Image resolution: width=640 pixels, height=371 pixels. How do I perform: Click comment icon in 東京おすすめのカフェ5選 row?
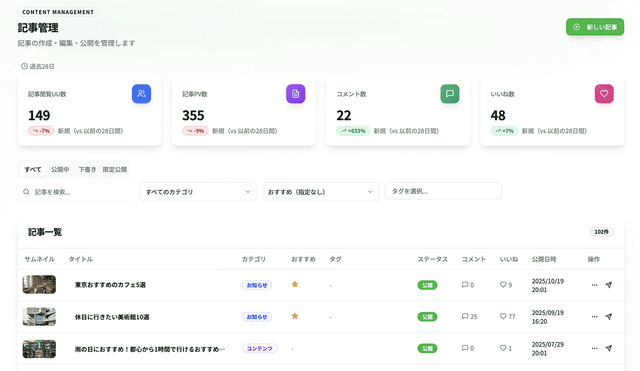point(465,284)
